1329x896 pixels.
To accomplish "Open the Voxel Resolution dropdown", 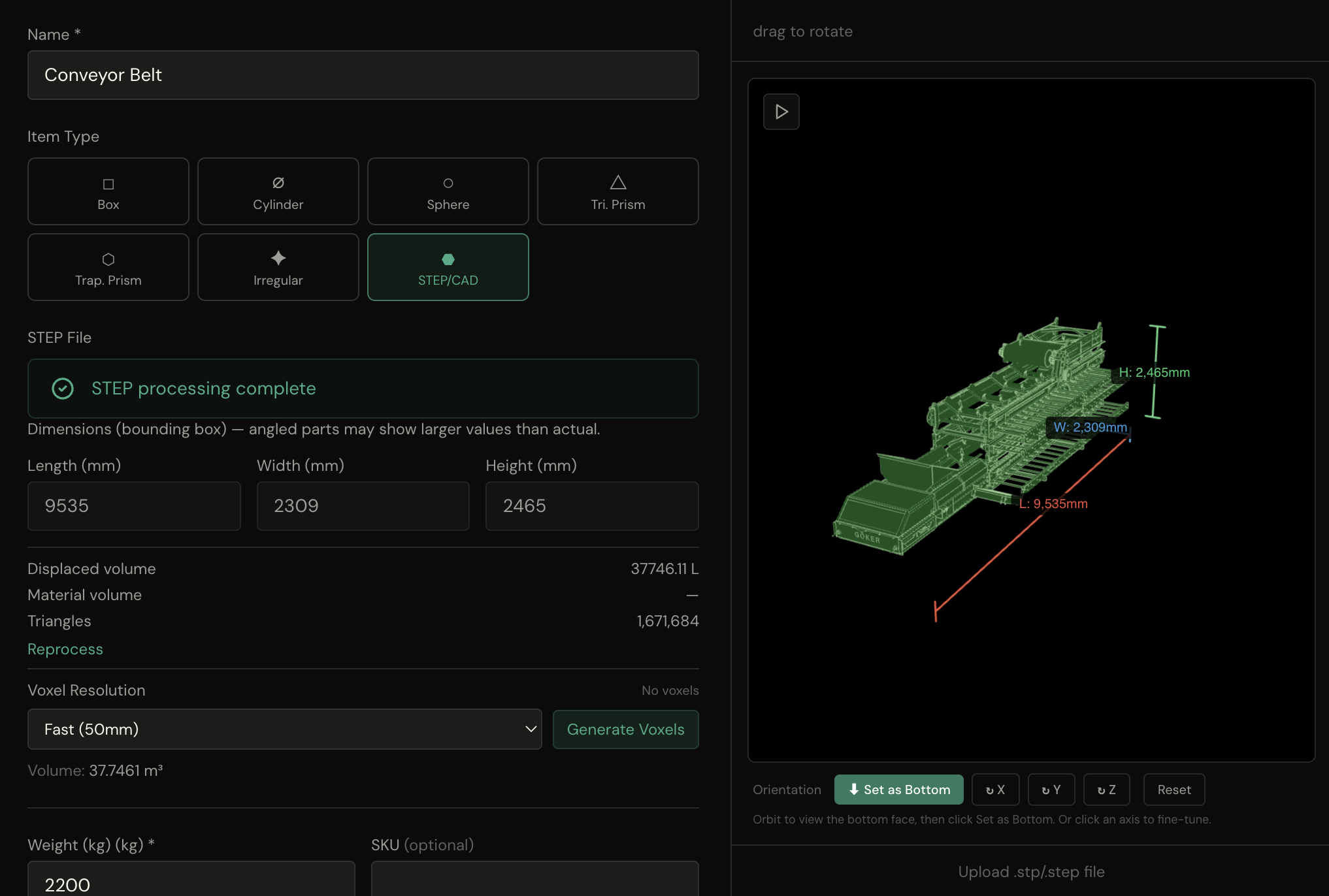I will coord(285,729).
